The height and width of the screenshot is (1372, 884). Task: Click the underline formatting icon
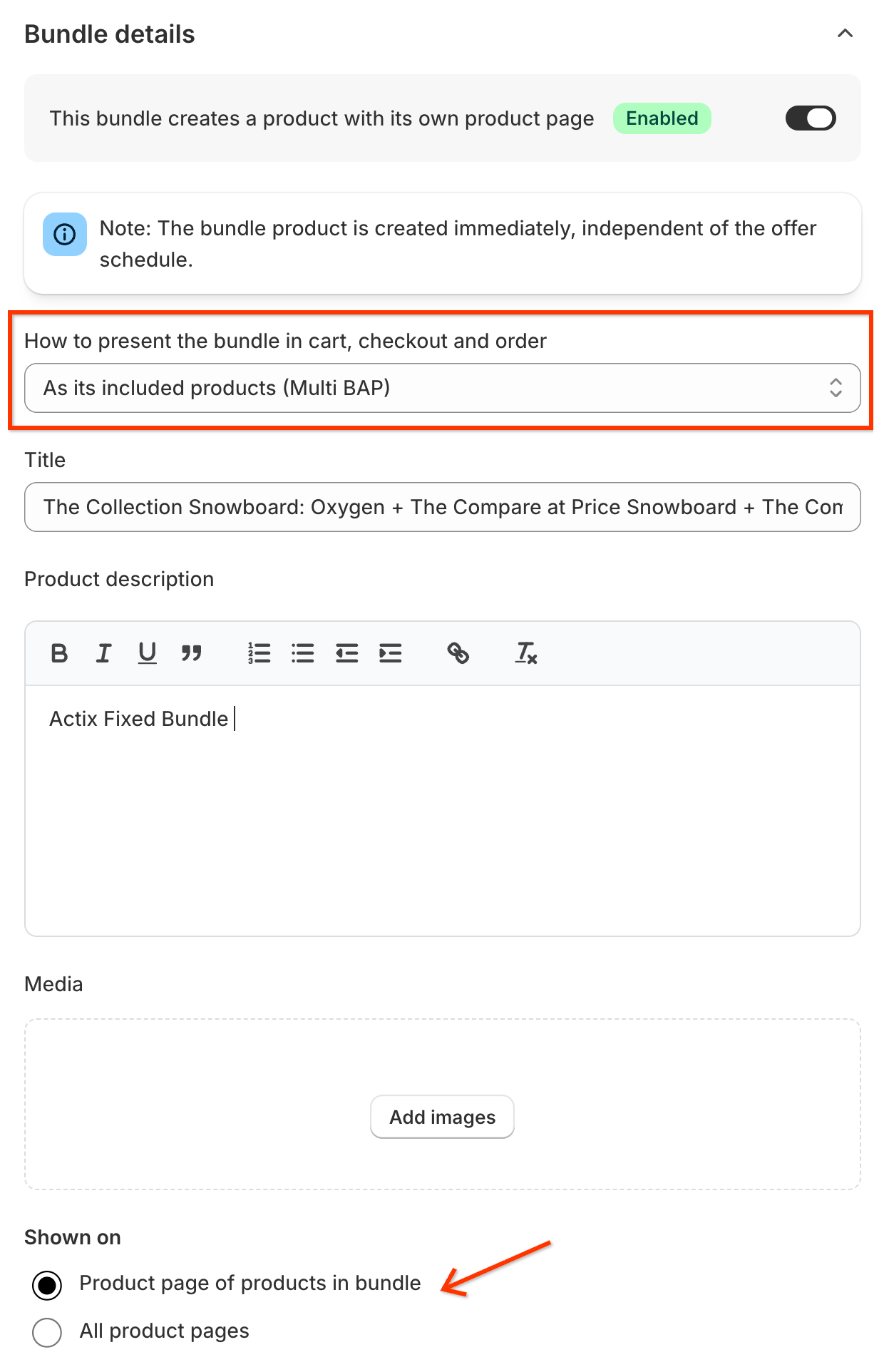pos(147,653)
